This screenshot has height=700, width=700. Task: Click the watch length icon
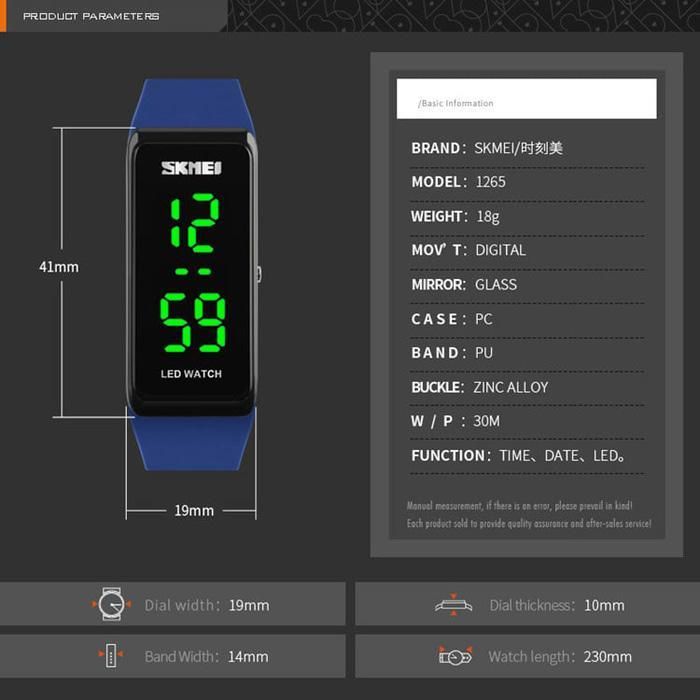pos(455,656)
